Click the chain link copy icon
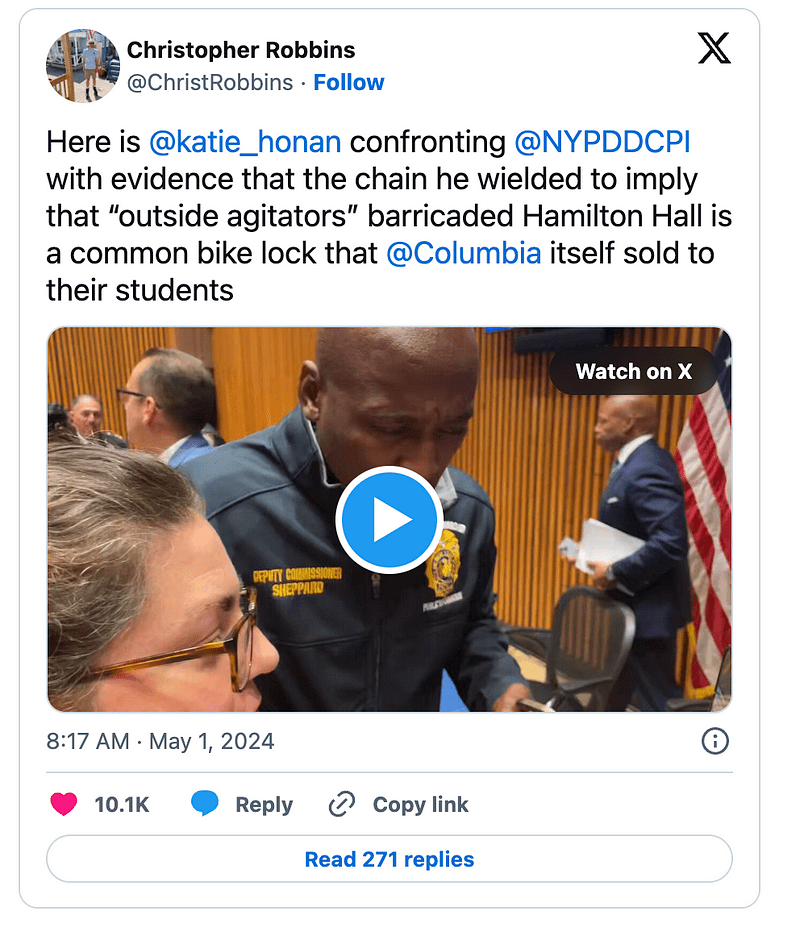 point(342,804)
